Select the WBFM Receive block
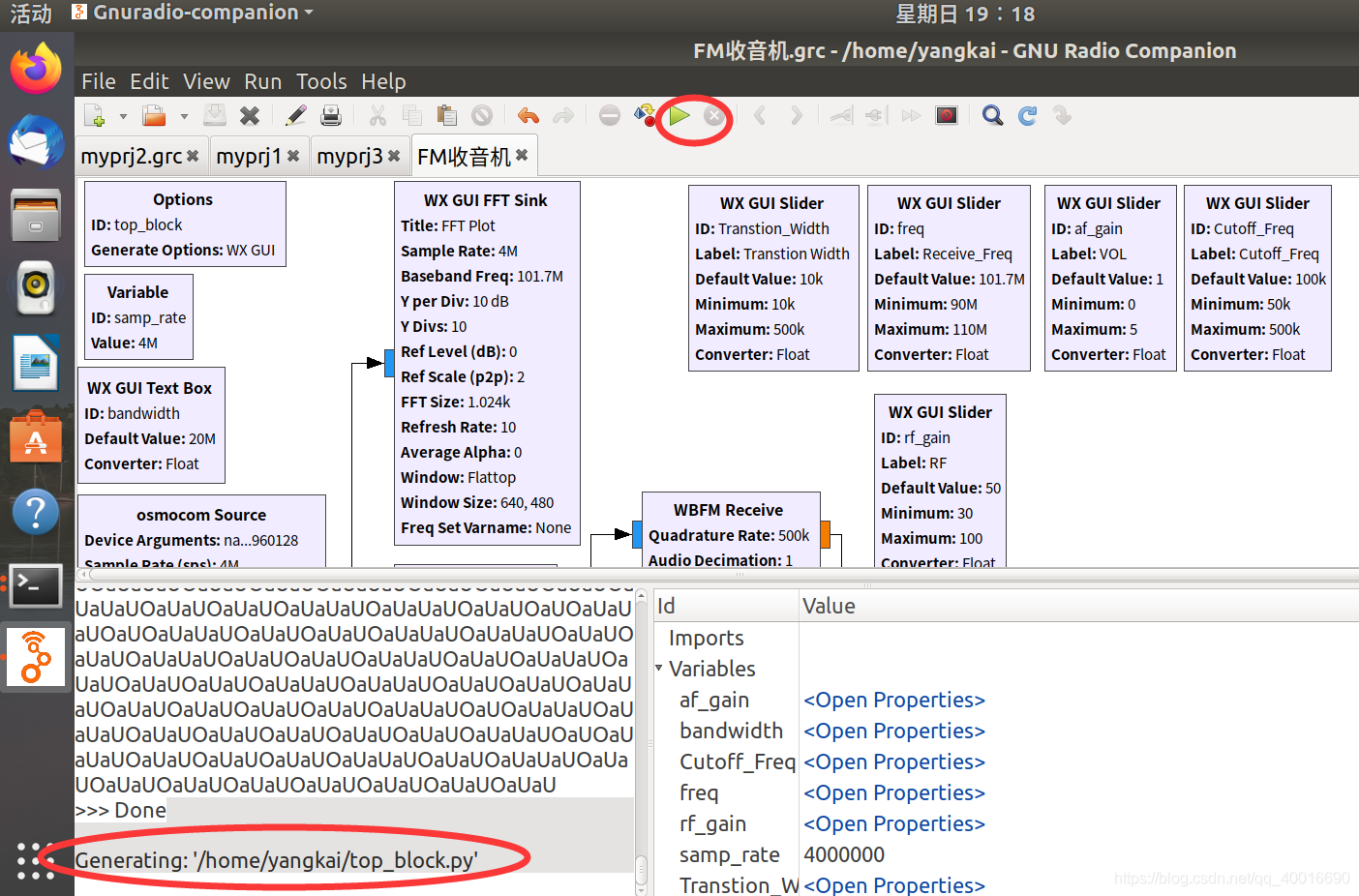The width and height of the screenshot is (1359, 896). point(731,529)
